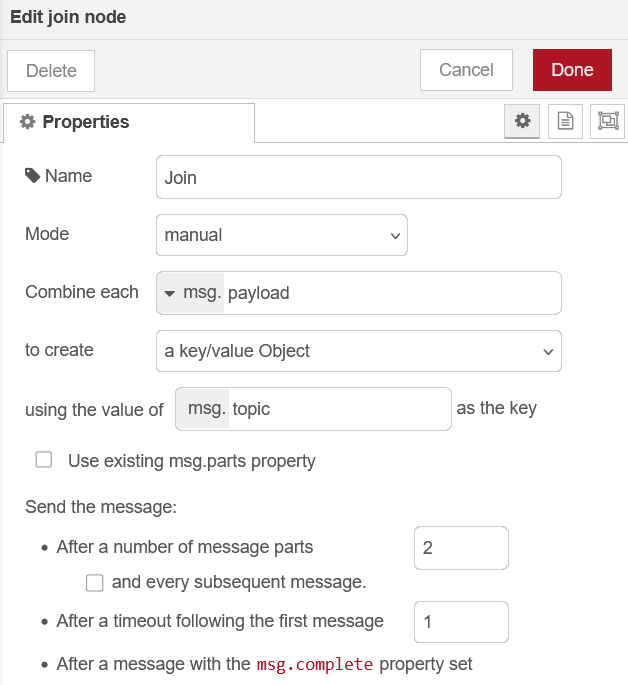Expand the 'to create' key/value Object dropdown
628x685 pixels.
click(x=359, y=351)
